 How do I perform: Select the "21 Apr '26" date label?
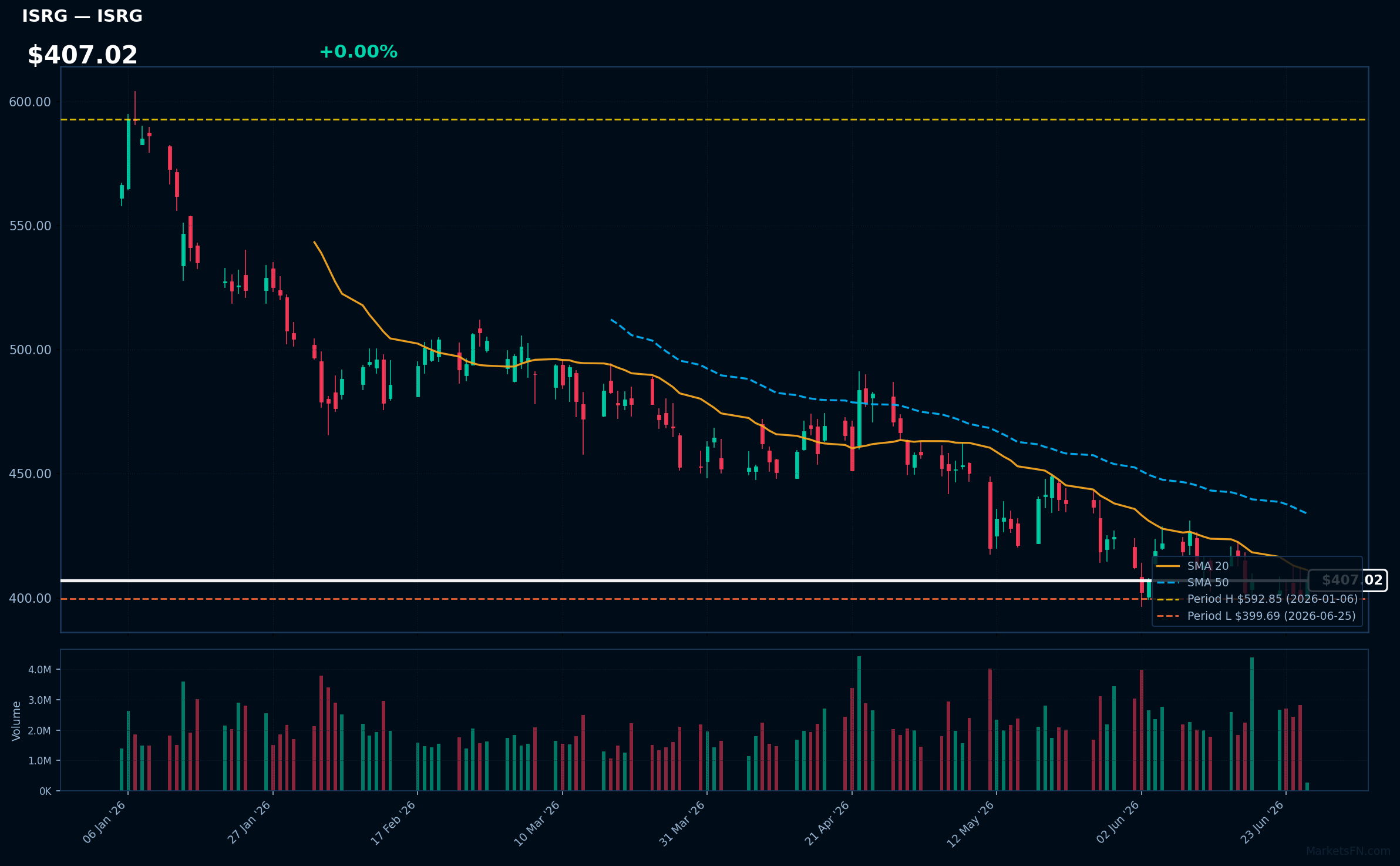[827, 823]
